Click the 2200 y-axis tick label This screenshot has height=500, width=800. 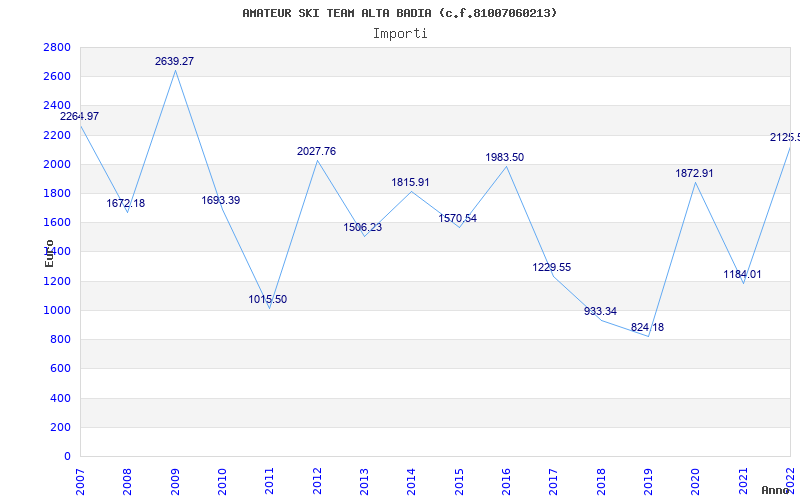(x=57, y=135)
